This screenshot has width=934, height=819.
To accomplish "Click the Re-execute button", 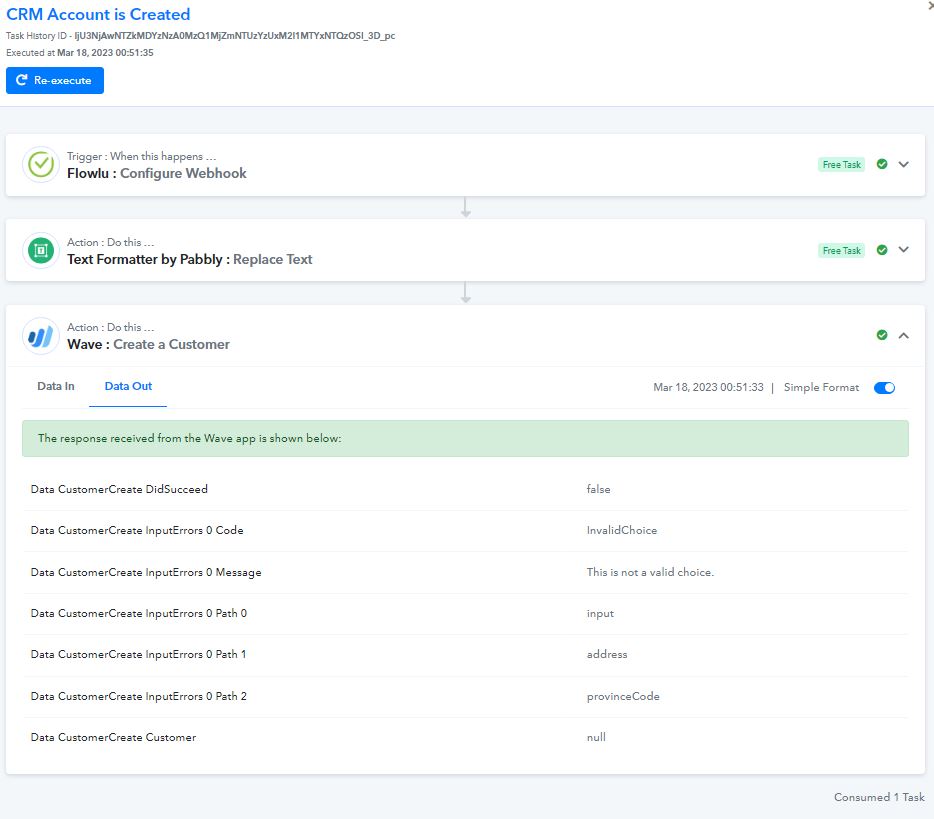I will click(x=55, y=80).
